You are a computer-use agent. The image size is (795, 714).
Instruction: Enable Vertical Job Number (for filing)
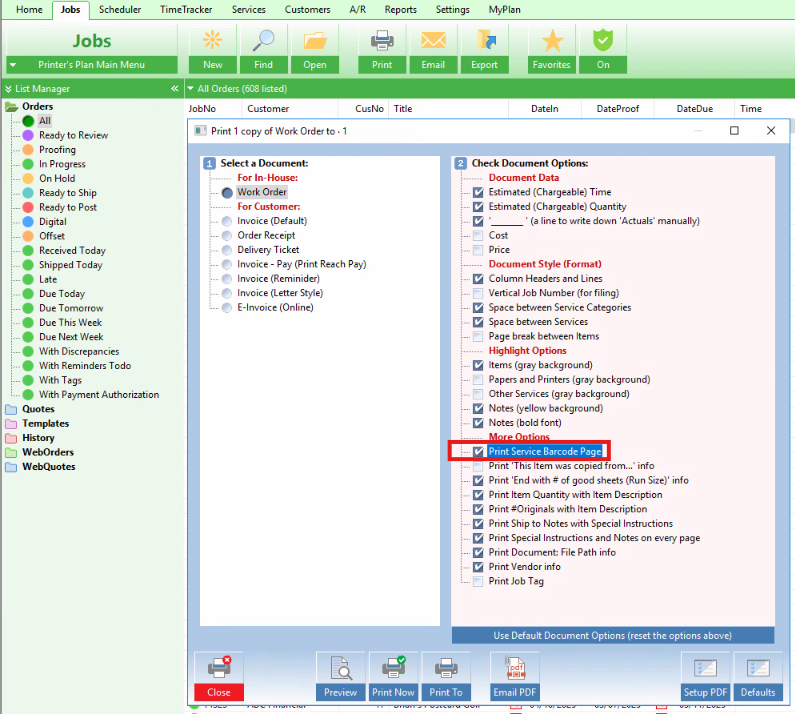point(478,293)
